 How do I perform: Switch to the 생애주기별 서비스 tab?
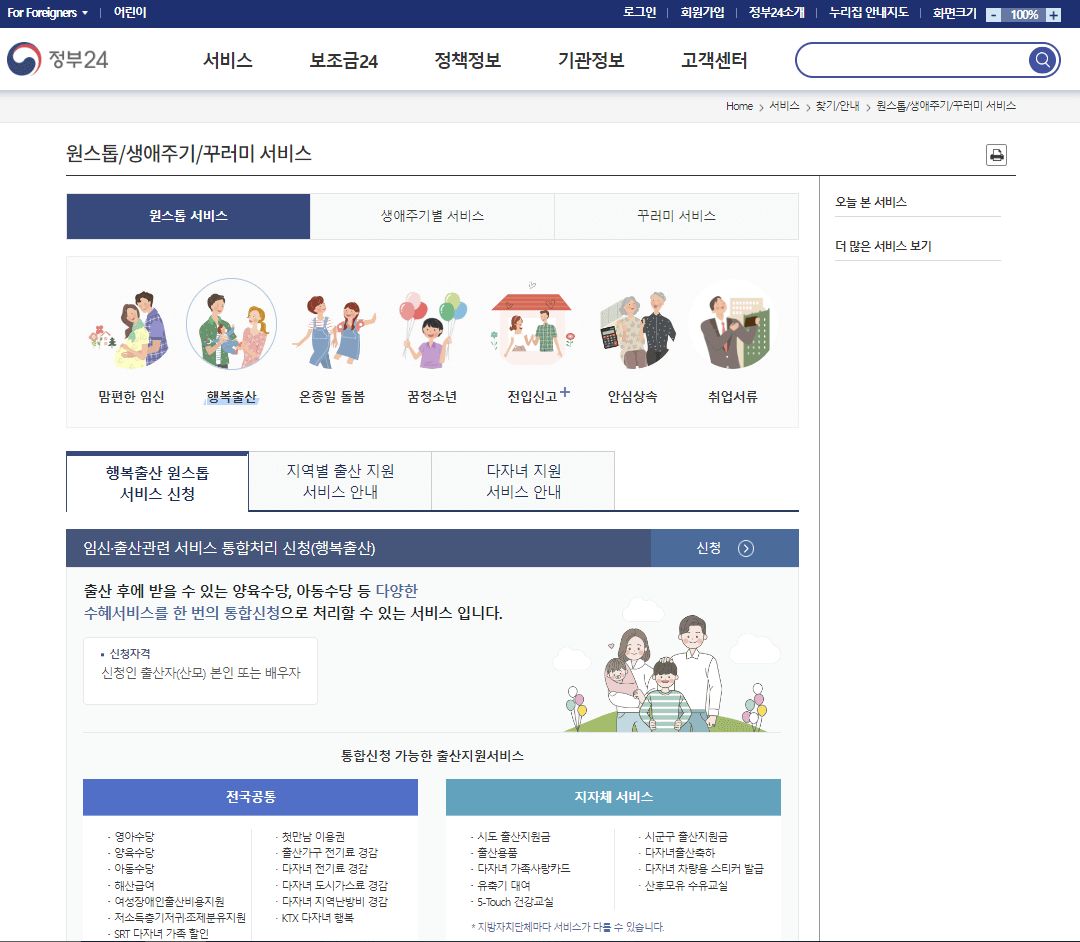[x=432, y=216]
